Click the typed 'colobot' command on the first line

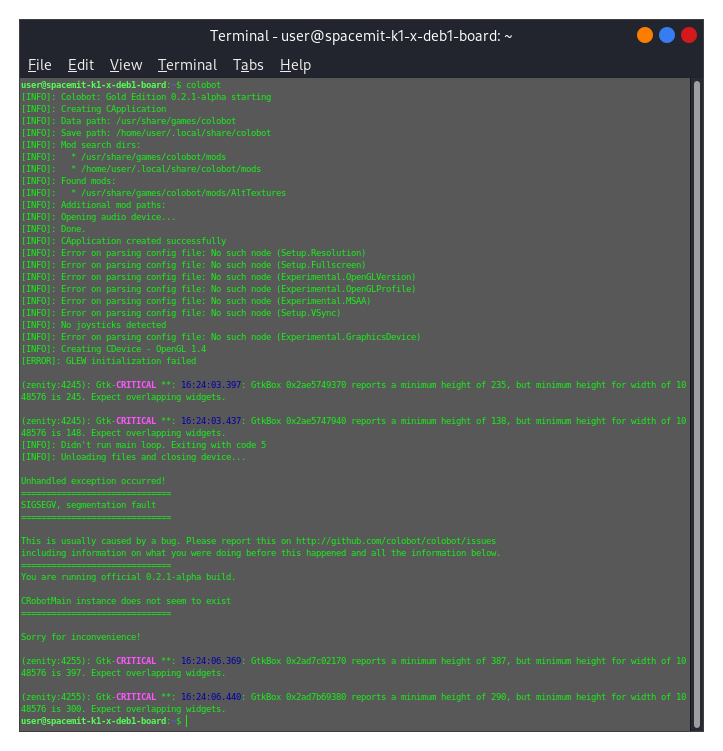[206, 85]
